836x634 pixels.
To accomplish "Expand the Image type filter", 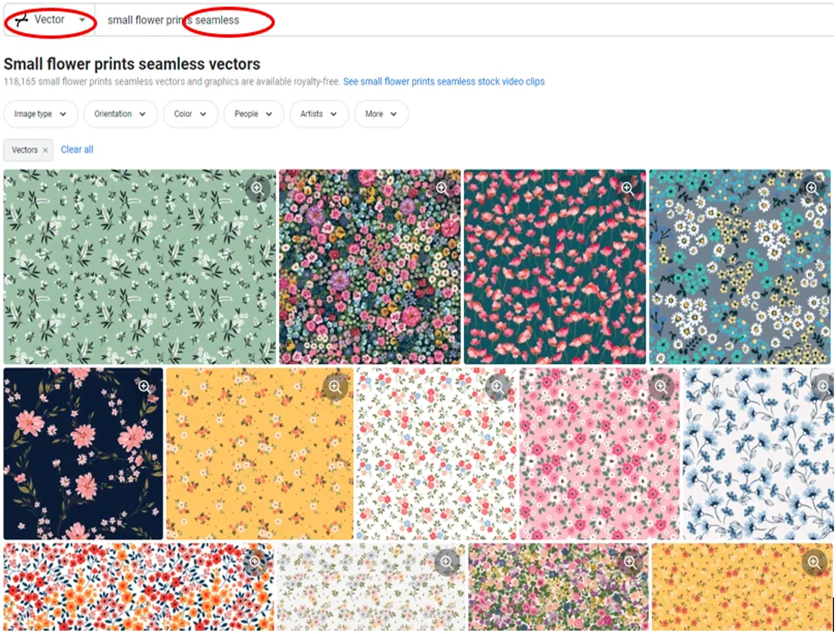I will [41, 114].
